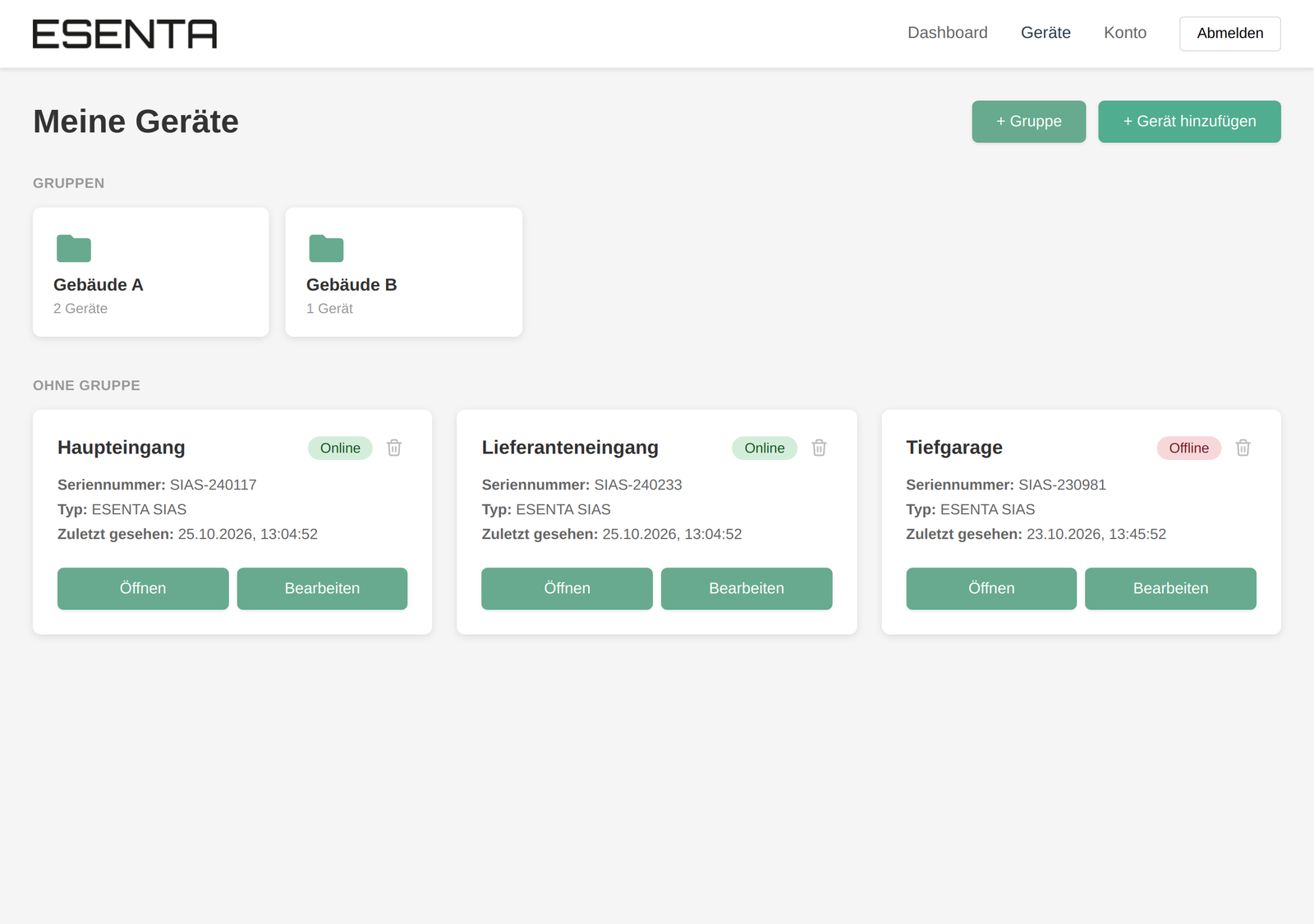Click serial number SIAS-240233
Viewport: 1314px width, 924px height.
click(x=638, y=485)
